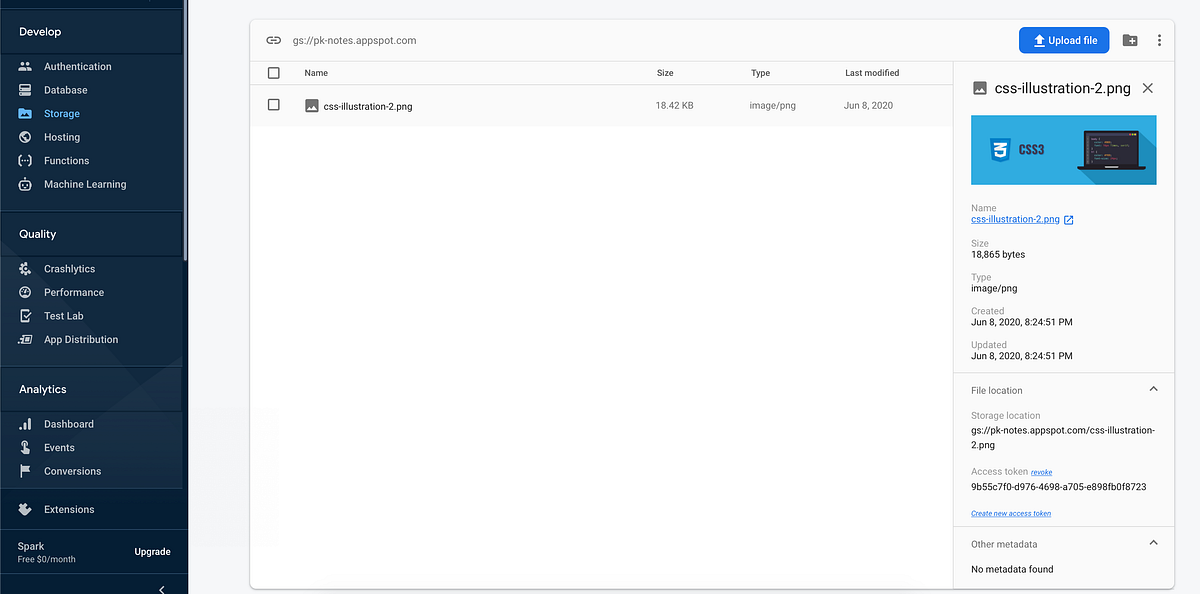Click css-illustration-2.png file name in list
1200x594 pixels.
tap(368, 106)
